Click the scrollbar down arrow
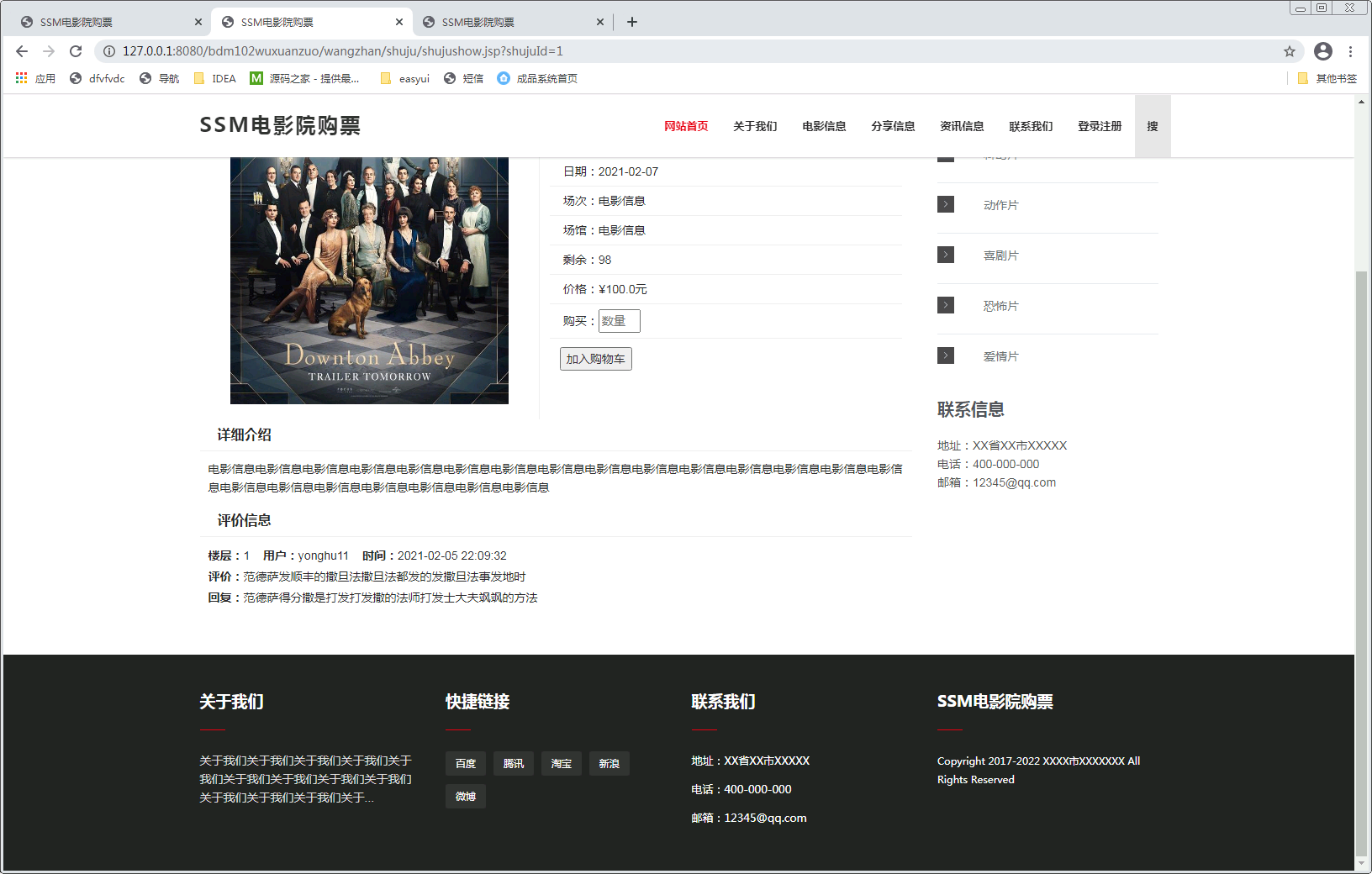1372x874 pixels. click(x=1362, y=863)
